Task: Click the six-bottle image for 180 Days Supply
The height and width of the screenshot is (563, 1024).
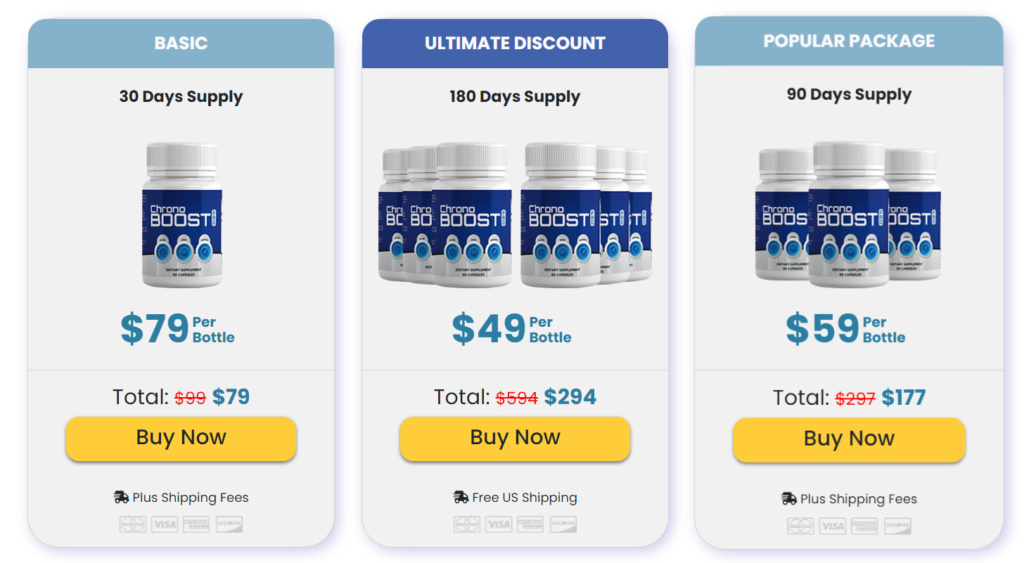Action: point(515,214)
